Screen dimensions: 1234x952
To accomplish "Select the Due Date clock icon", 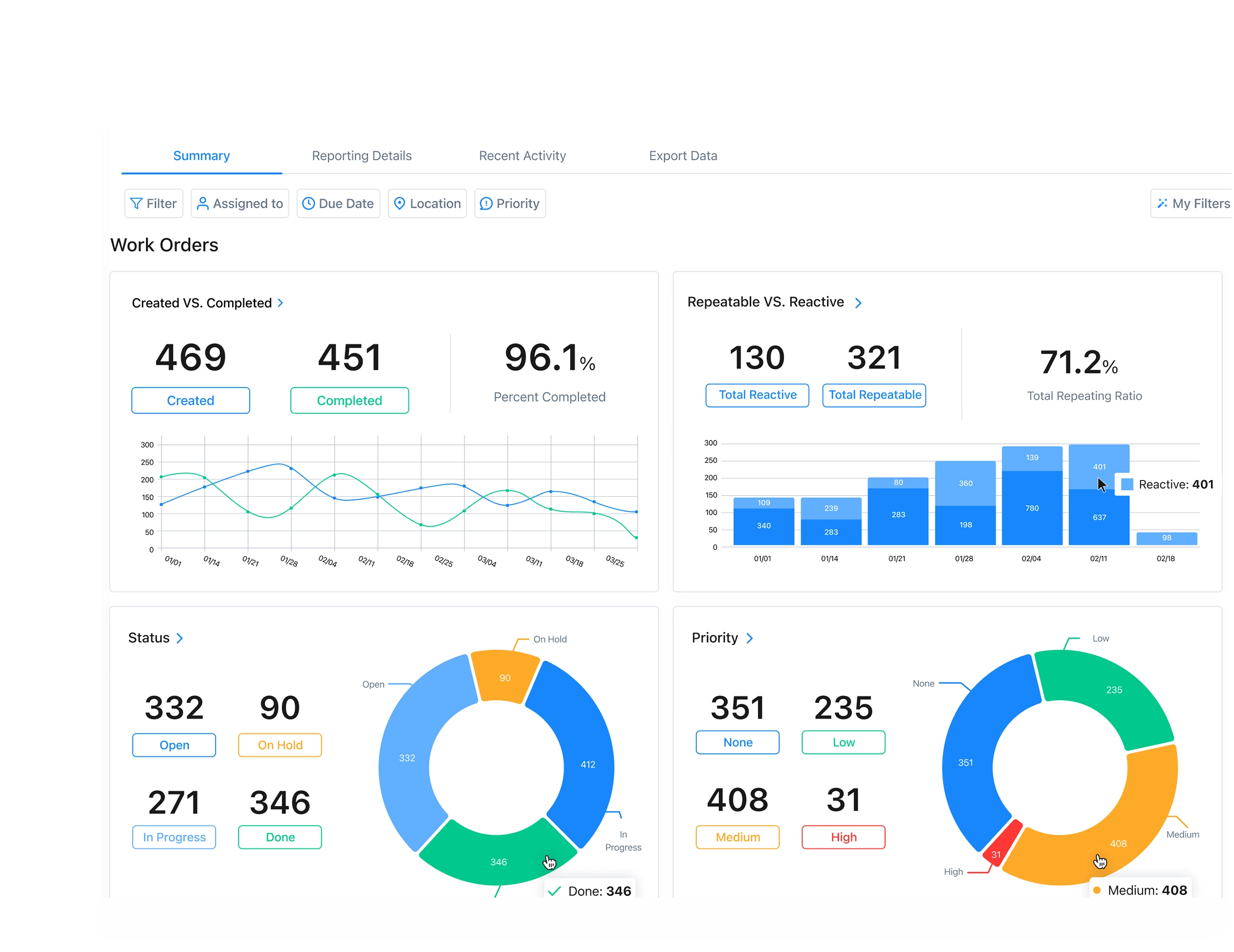I will pos(309,203).
